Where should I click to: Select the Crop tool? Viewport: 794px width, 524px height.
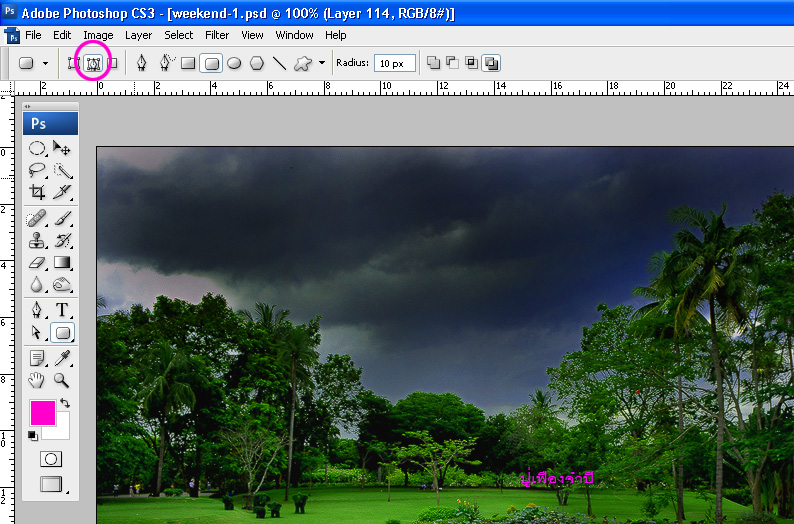[37, 192]
